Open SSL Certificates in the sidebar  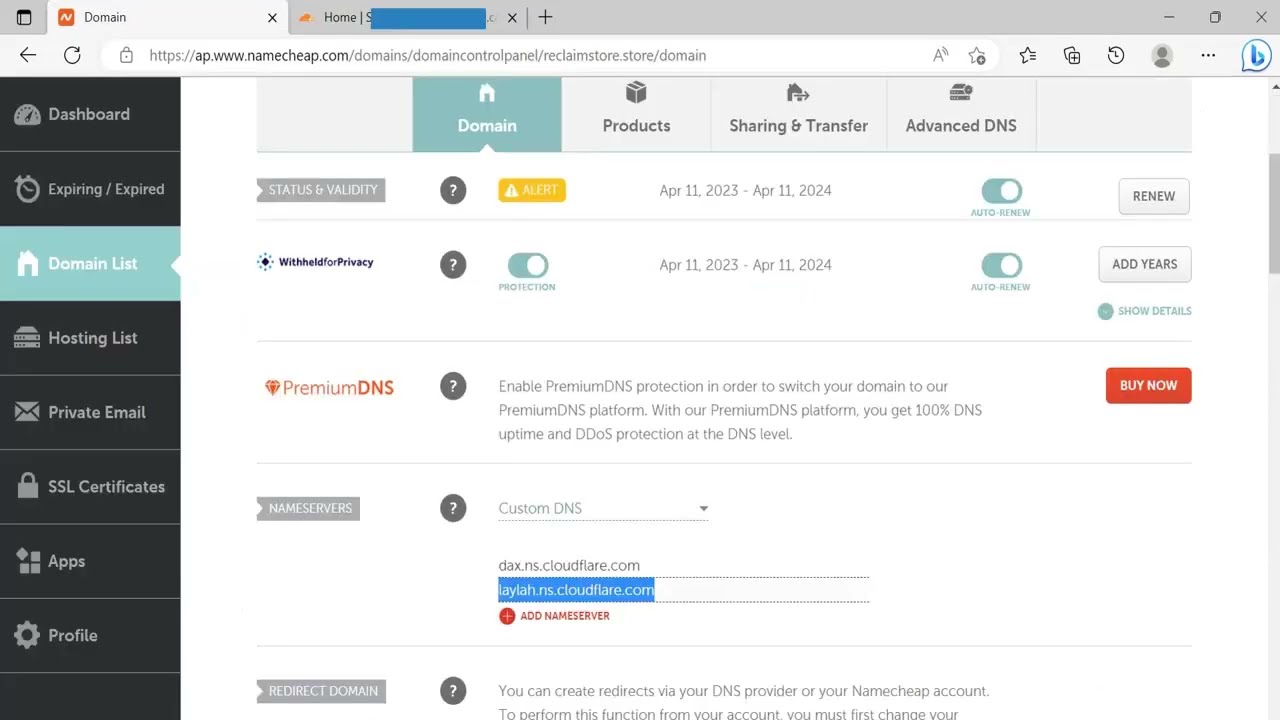point(90,487)
